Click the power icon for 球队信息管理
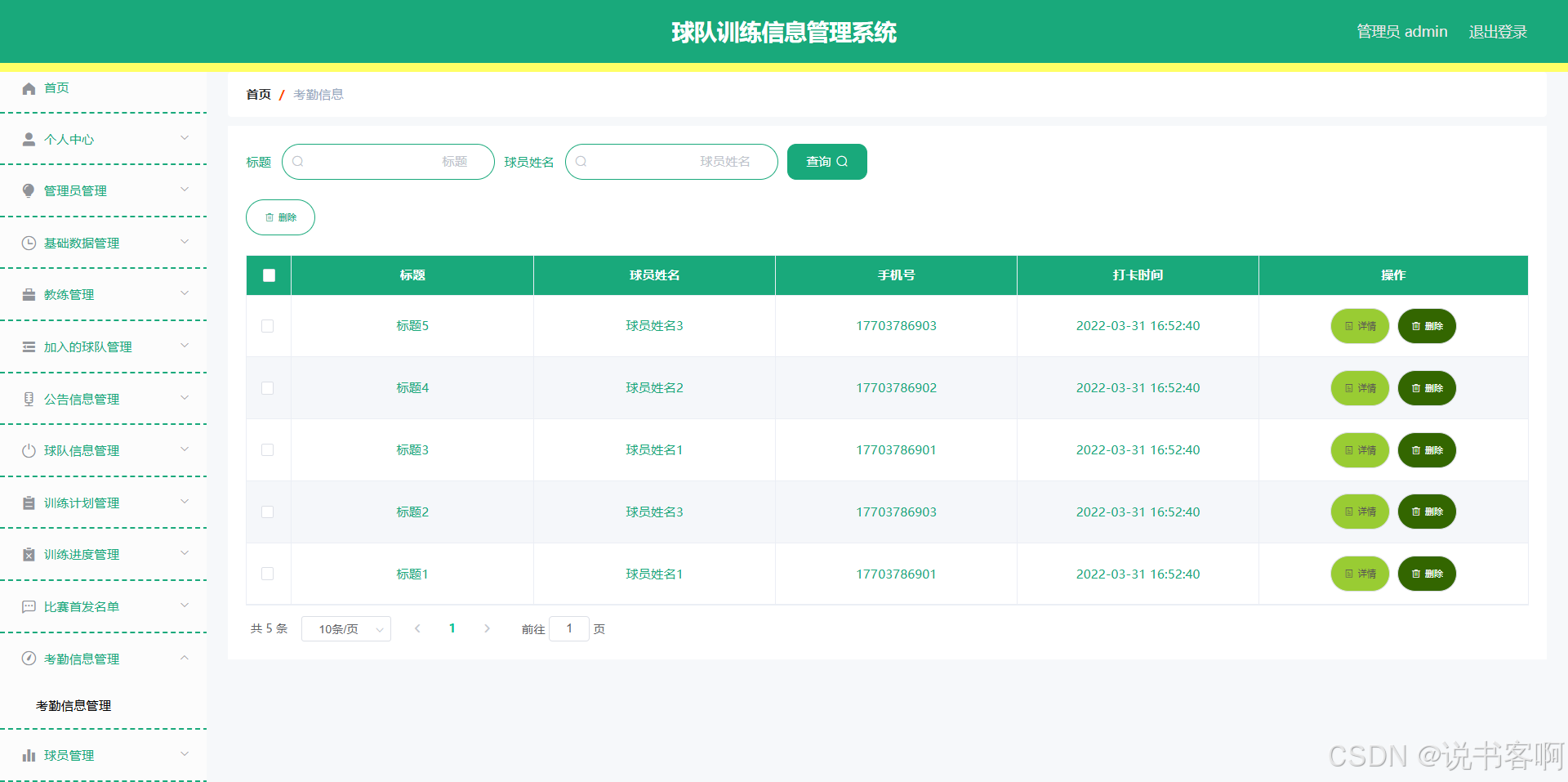 click(29, 450)
